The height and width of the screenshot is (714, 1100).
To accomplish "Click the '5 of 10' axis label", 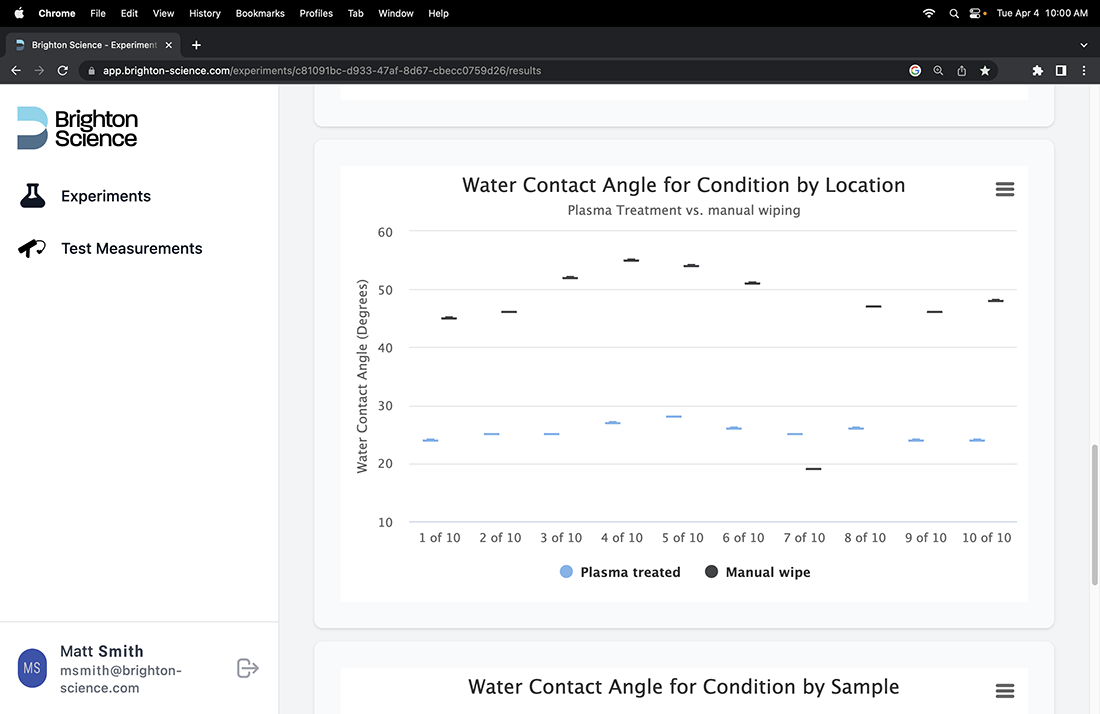I will [683, 538].
